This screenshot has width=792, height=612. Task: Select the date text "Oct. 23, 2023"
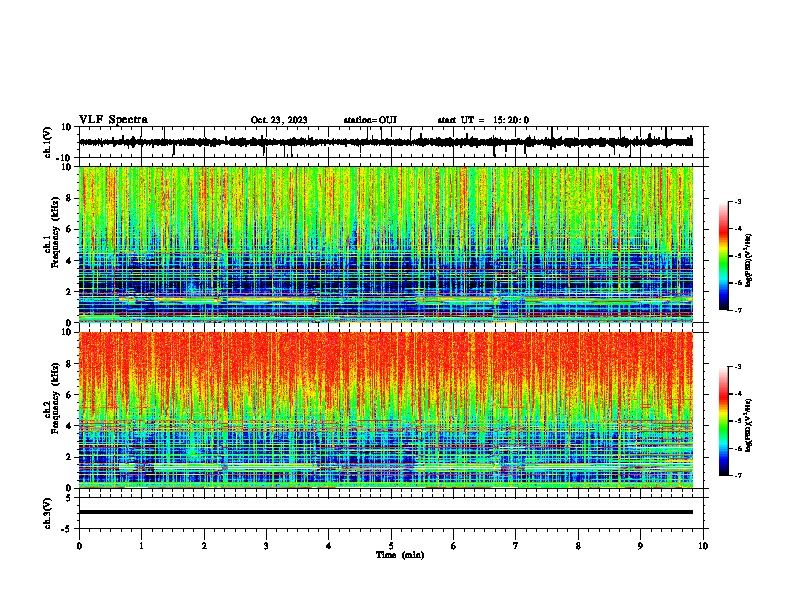(279, 120)
